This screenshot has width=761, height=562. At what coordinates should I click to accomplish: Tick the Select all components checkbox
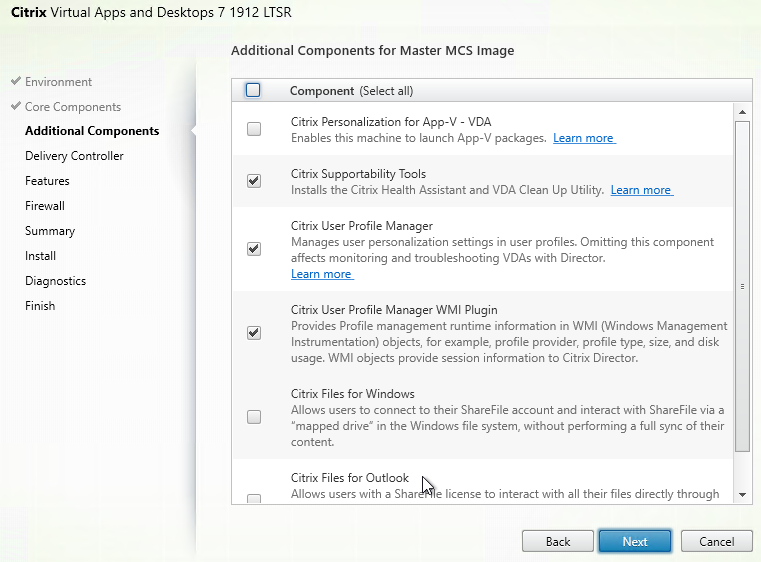point(253,90)
